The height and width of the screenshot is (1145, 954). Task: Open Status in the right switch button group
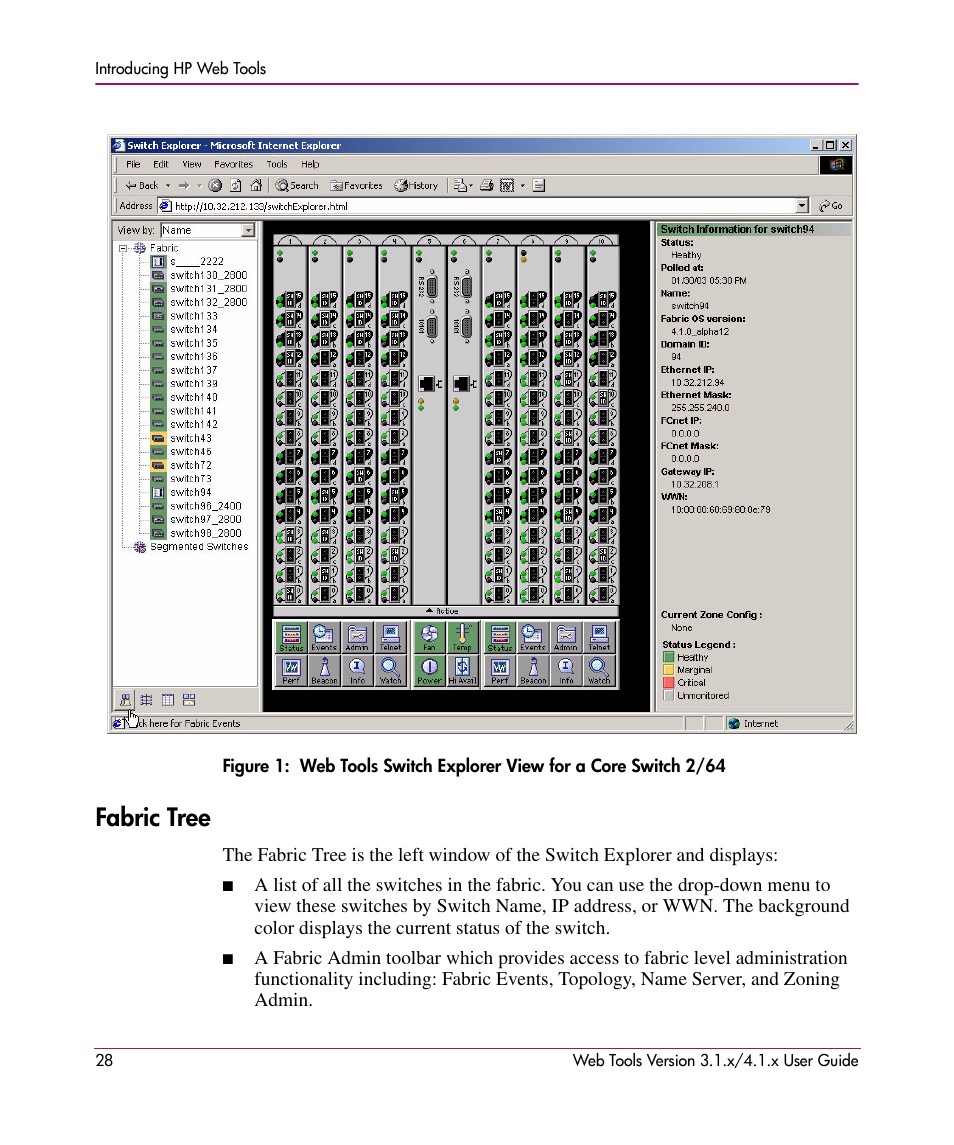click(500, 637)
